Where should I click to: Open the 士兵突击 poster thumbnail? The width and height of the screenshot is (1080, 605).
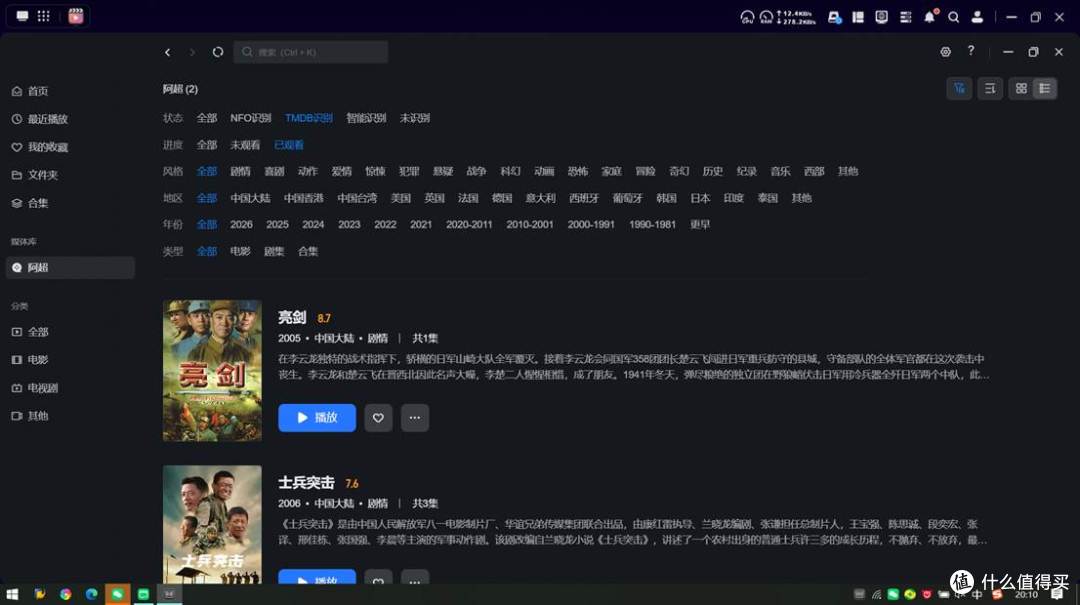click(212, 524)
